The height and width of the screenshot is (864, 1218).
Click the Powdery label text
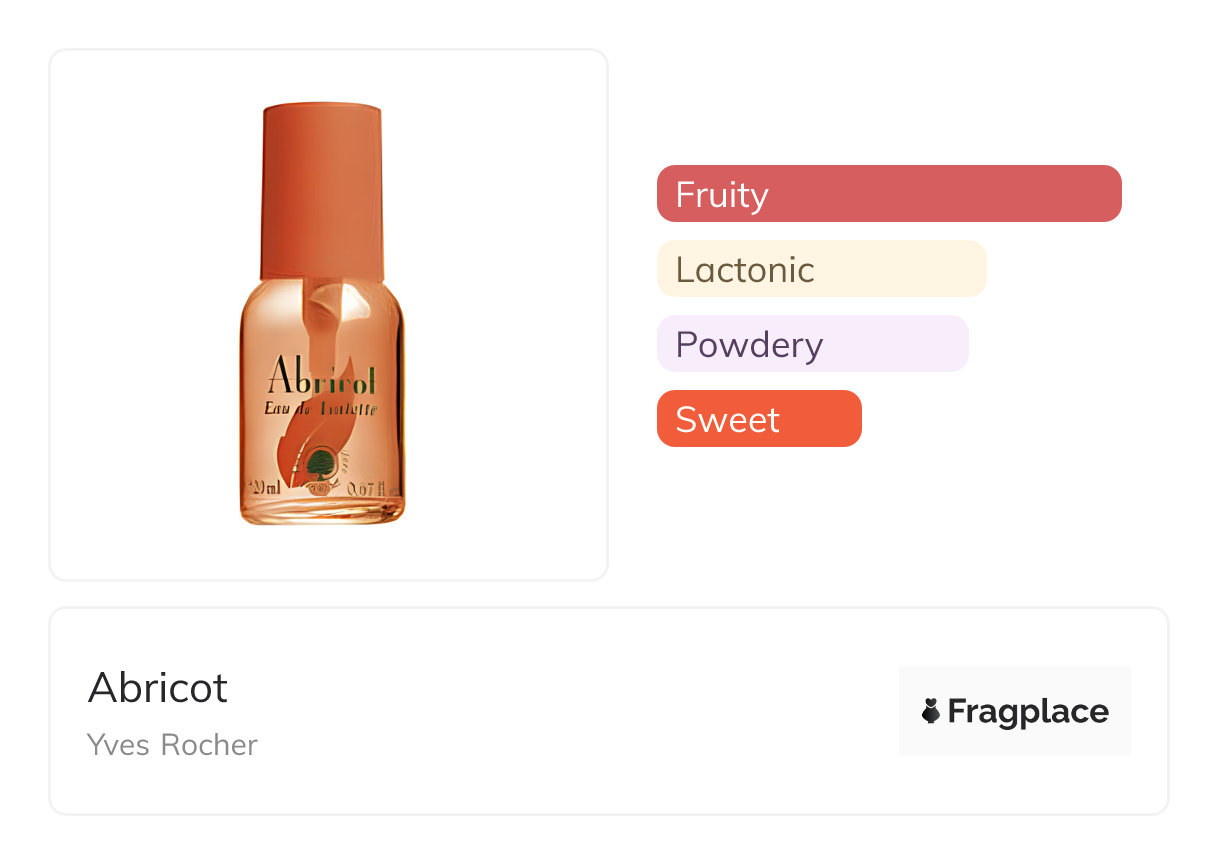[x=749, y=343]
